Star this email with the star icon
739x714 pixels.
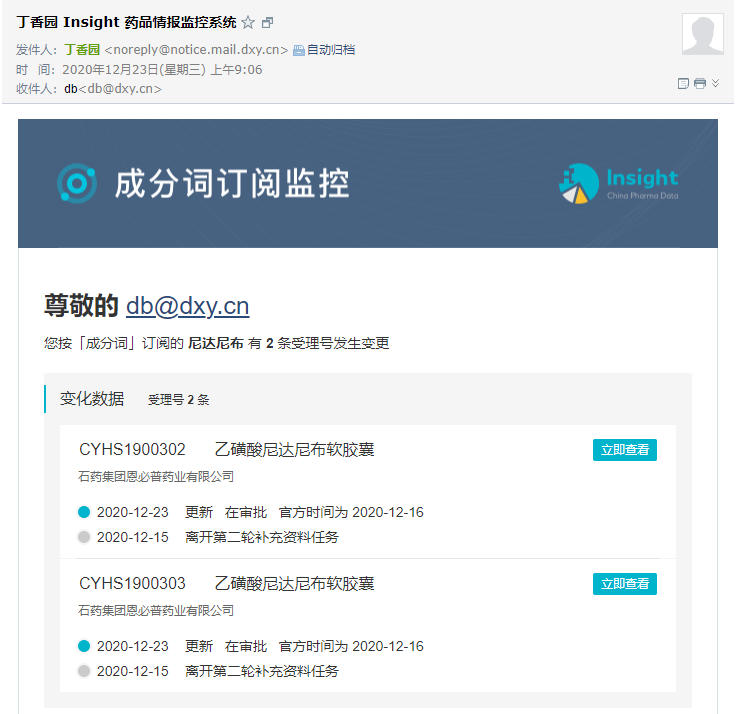(x=248, y=22)
